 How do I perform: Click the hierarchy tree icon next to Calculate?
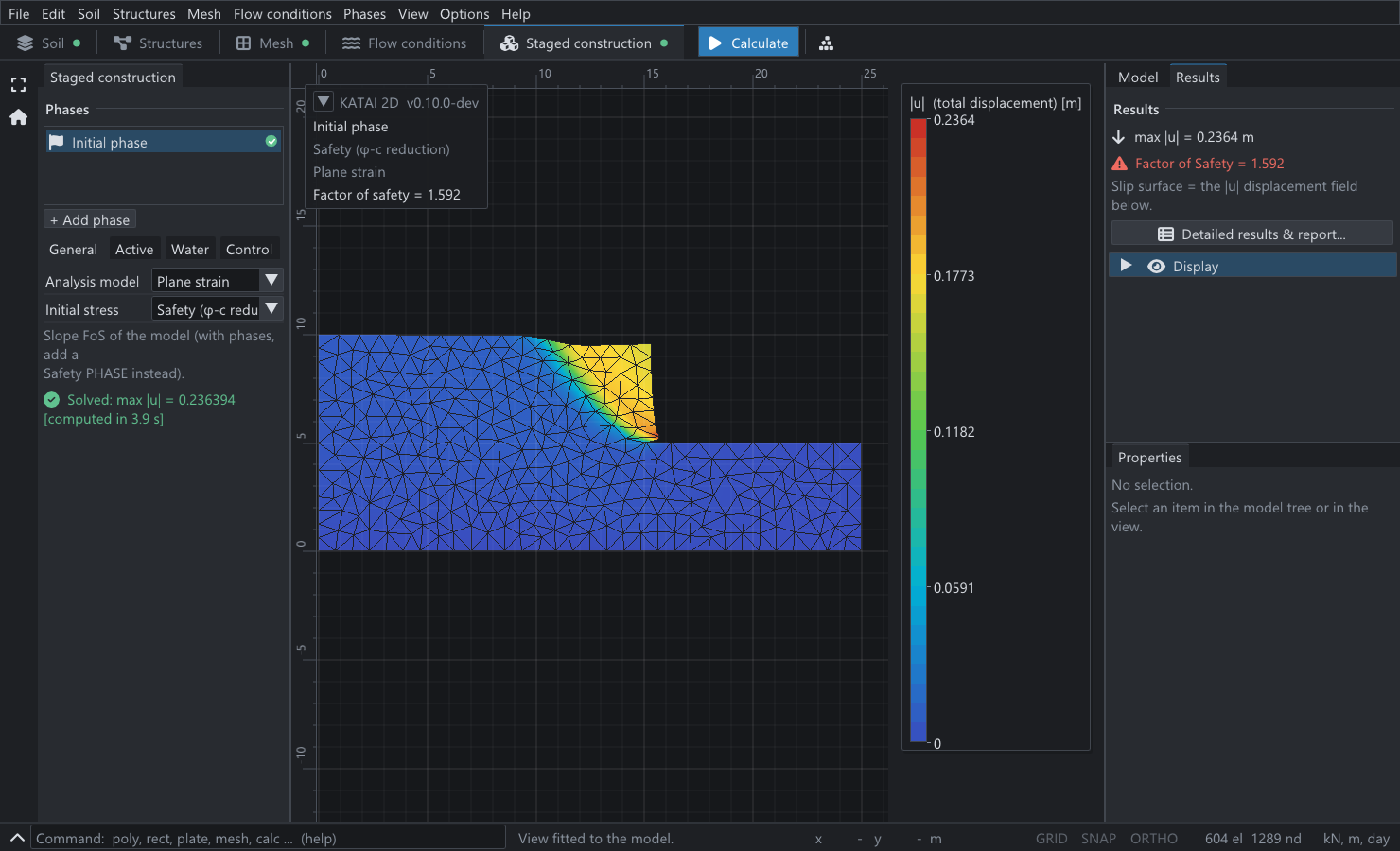[x=826, y=43]
